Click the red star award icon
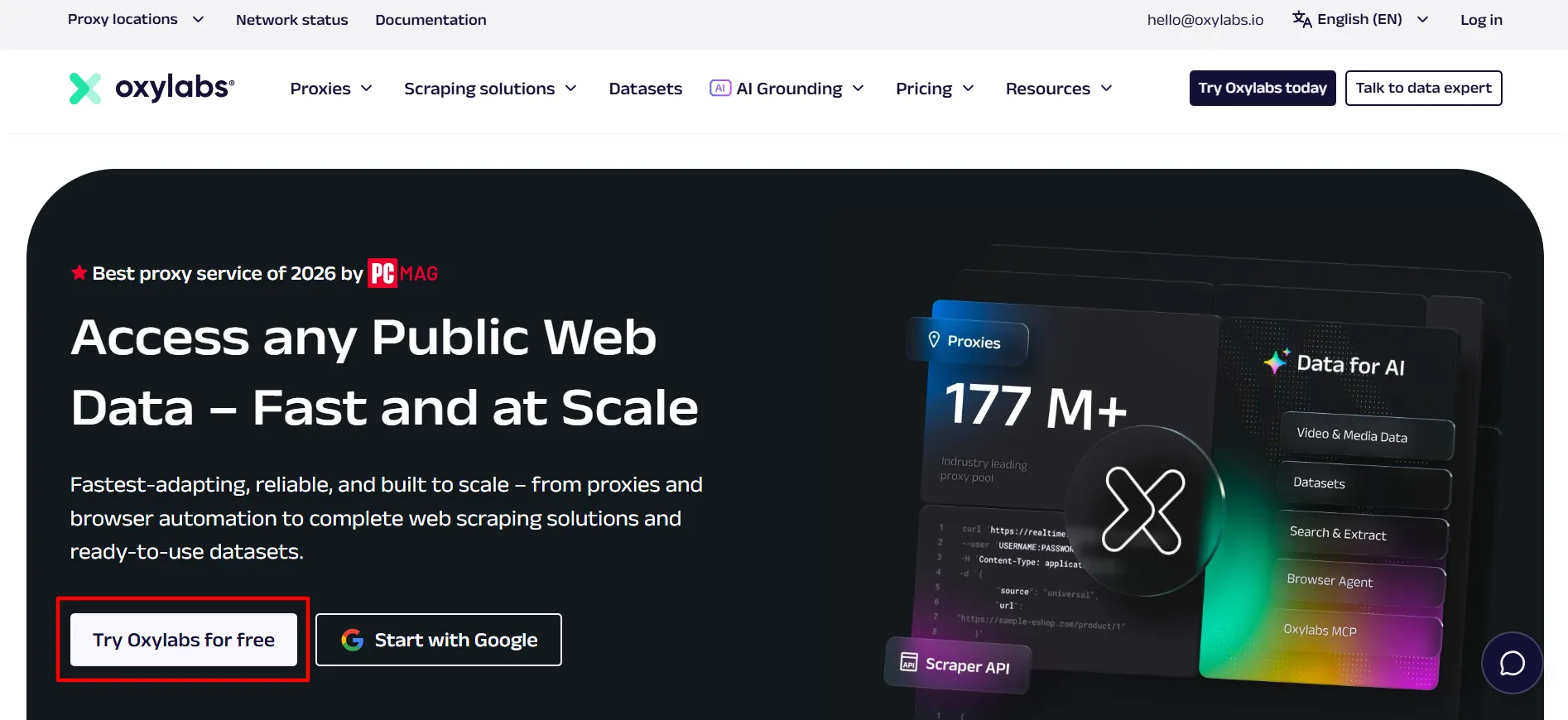Image resolution: width=1568 pixels, height=720 pixels. [79, 272]
